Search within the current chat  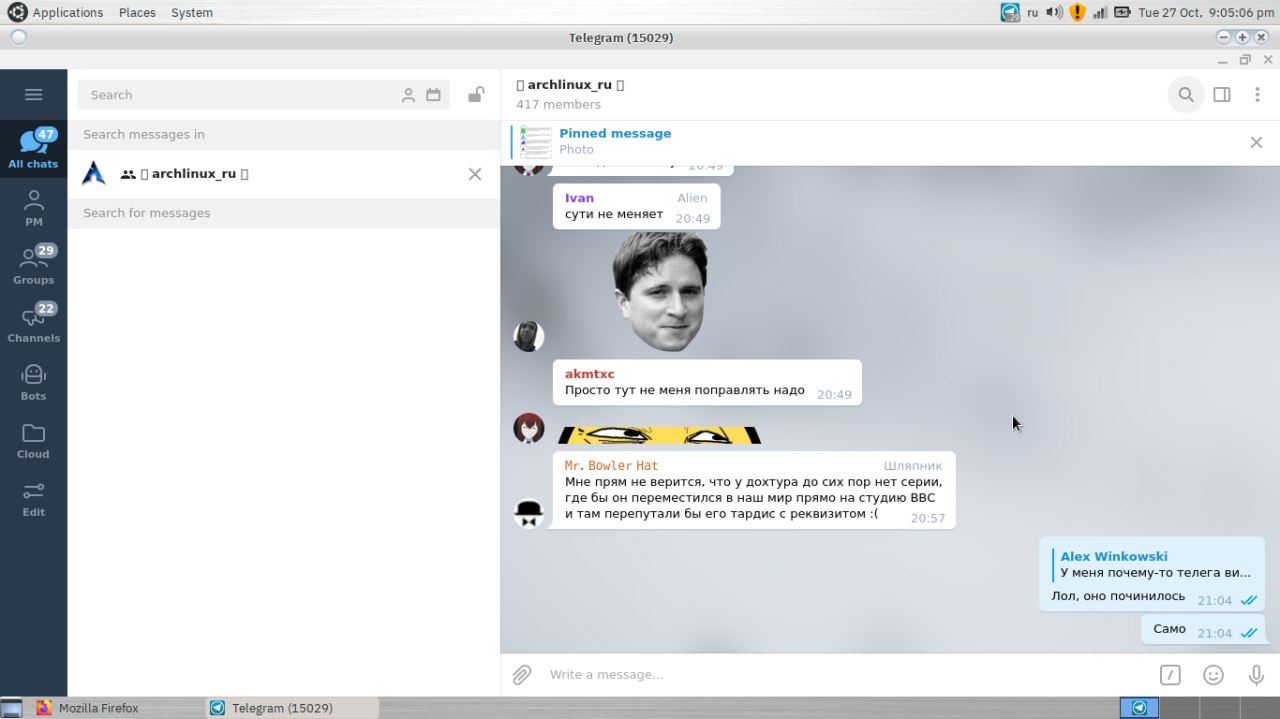tap(1186, 95)
